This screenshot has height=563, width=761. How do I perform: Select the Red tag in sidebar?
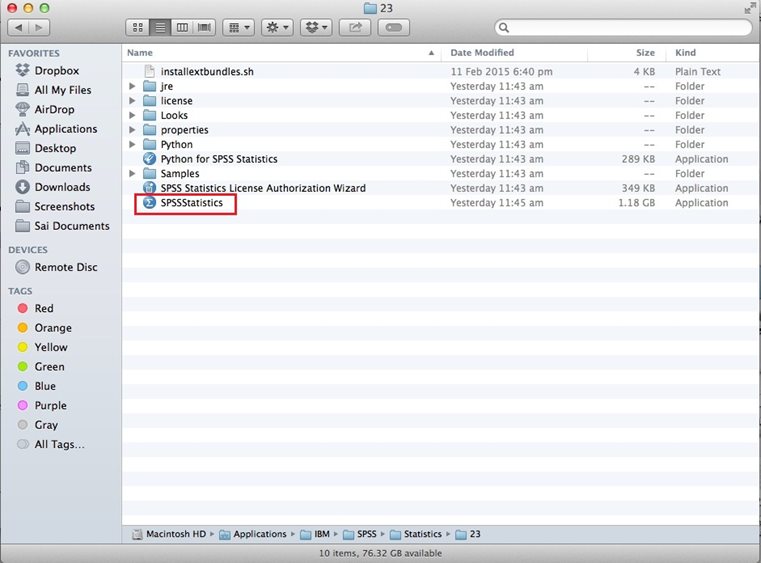[44, 309]
